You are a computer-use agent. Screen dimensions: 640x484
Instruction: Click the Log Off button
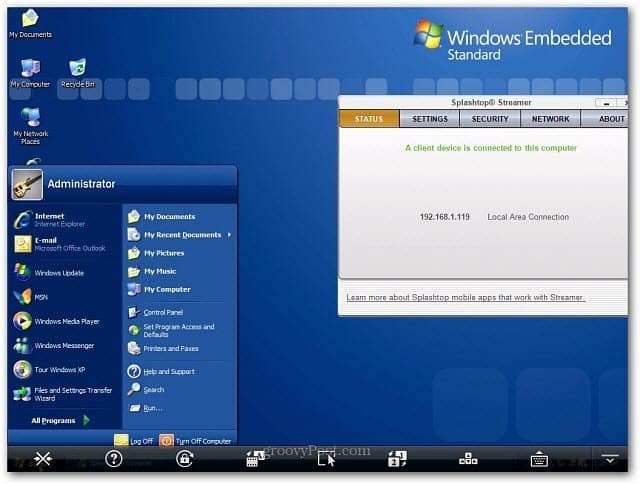click(x=133, y=441)
